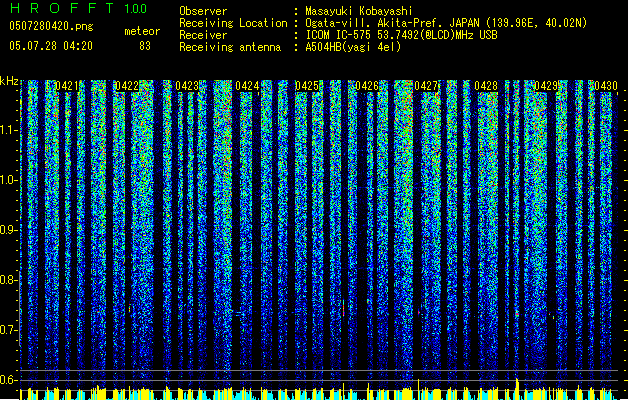Click the 0.6 frequency axis tick
The width and height of the screenshot is (629, 400).
click(8, 380)
